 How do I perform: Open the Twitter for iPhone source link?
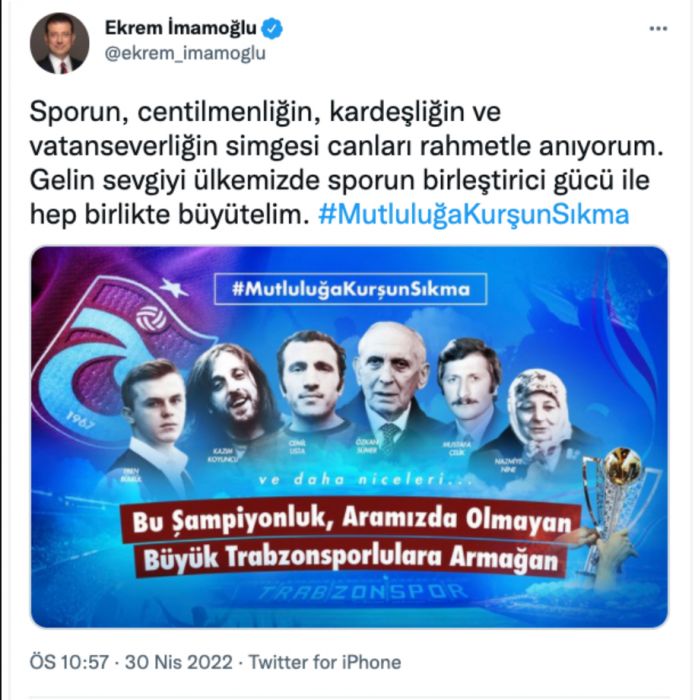[x=325, y=662]
